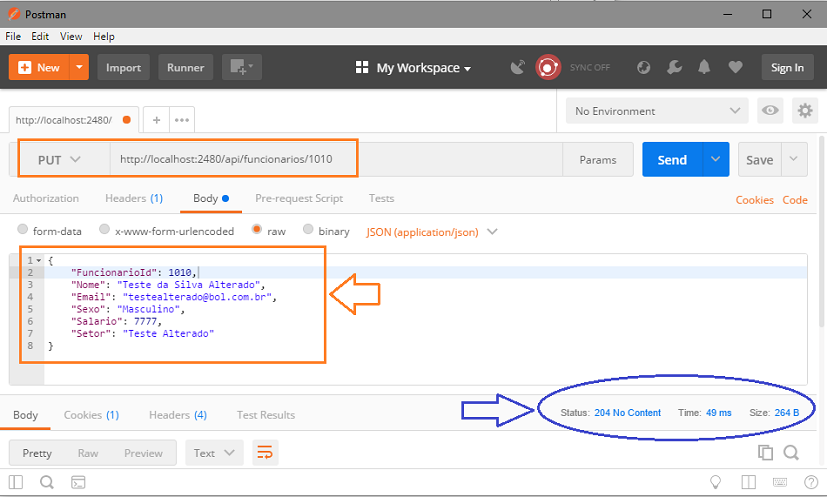The height and width of the screenshot is (497, 827).
Task: Open keyboard shortcuts icon
Action: (780, 482)
